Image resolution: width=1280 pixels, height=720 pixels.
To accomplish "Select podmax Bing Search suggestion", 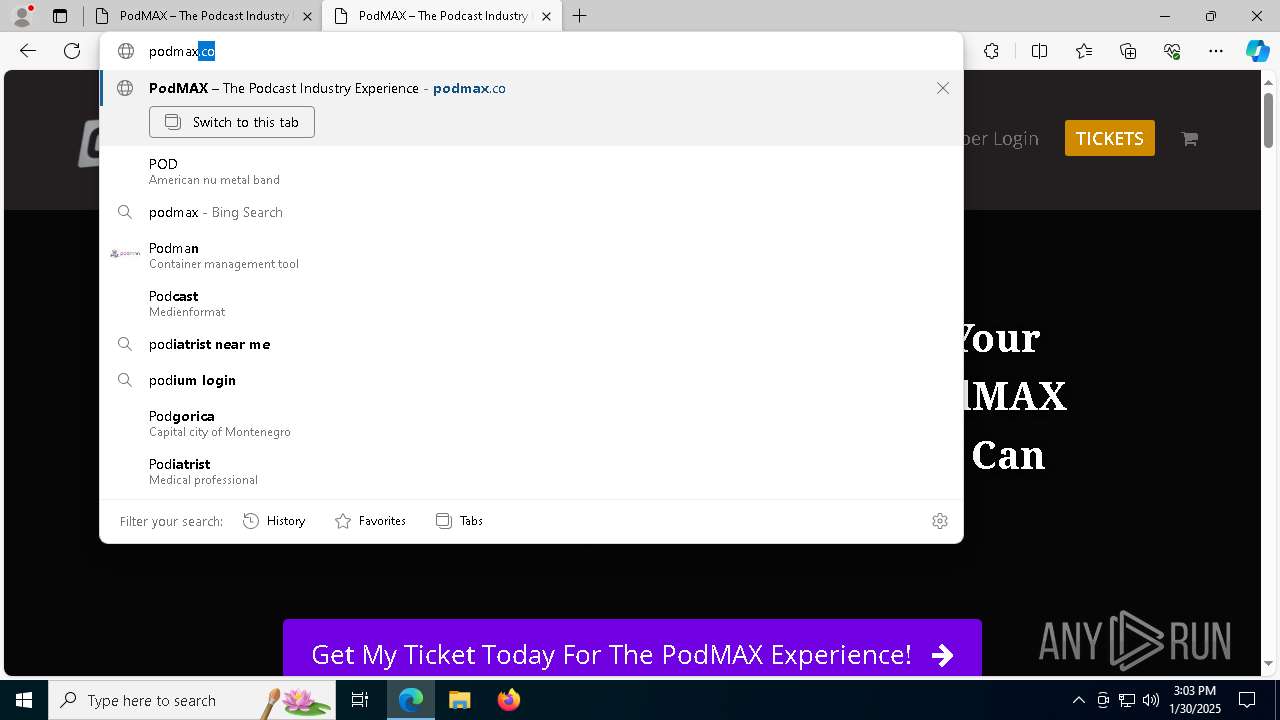I will point(531,212).
